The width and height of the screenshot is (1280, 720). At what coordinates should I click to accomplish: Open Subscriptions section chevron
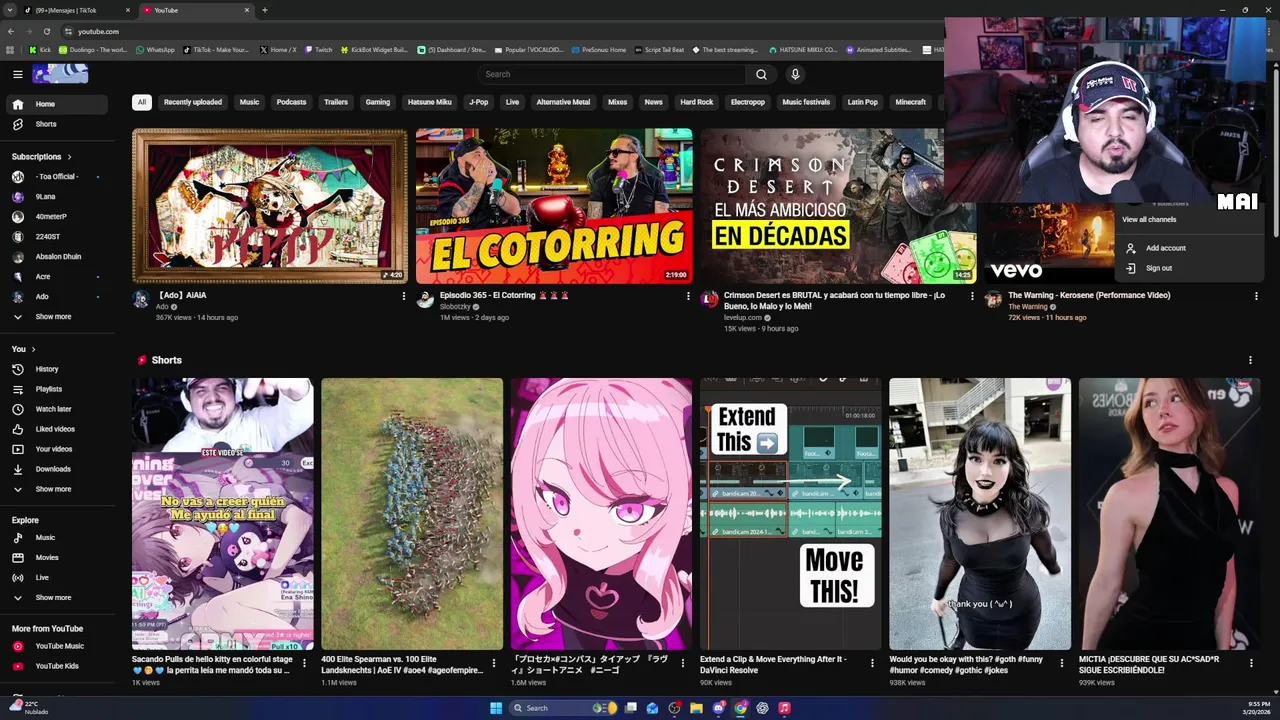click(x=69, y=157)
